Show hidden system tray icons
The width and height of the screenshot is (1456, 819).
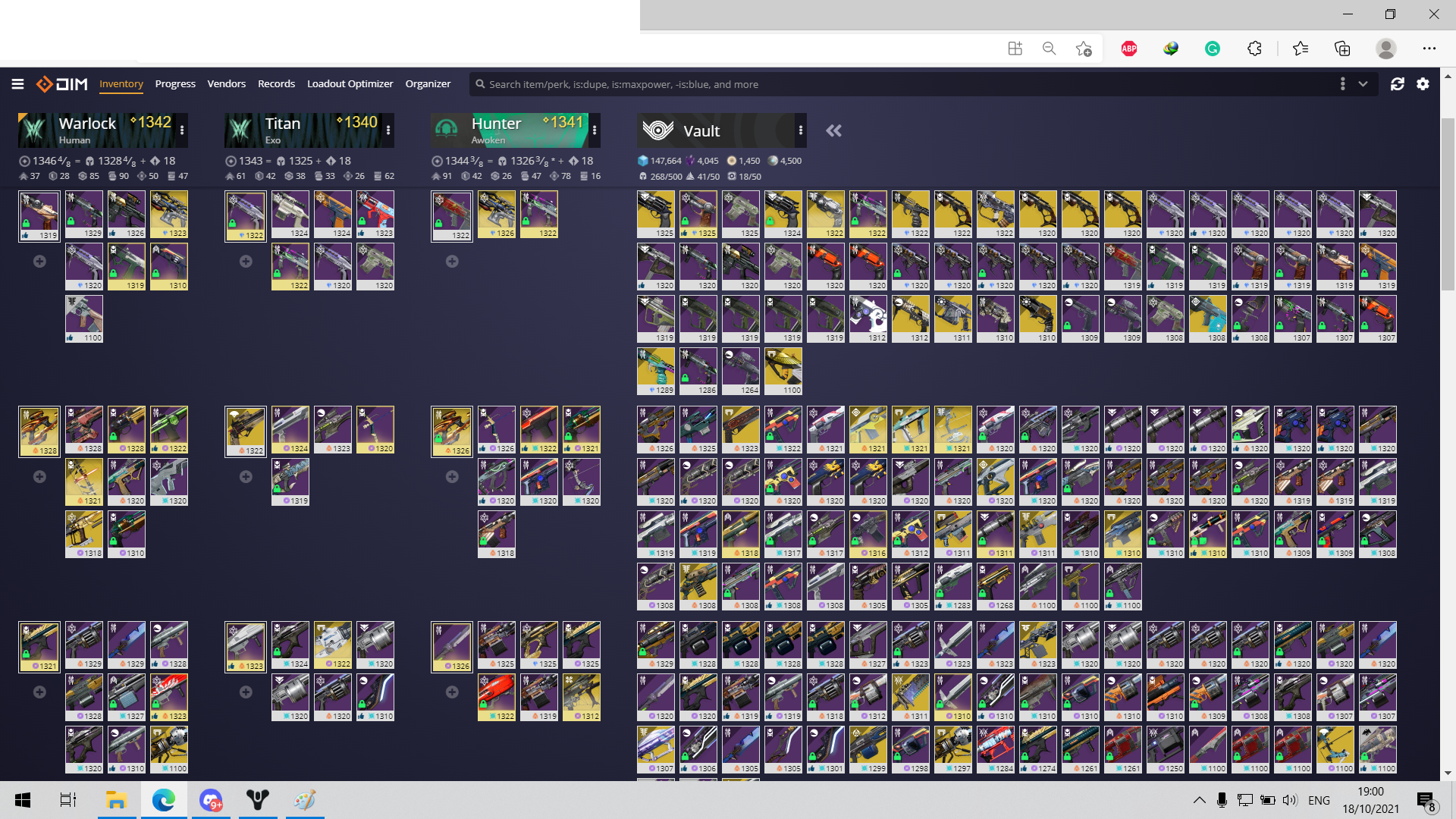[x=1200, y=800]
